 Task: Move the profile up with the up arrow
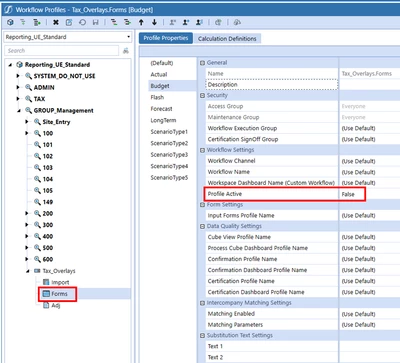coord(141,22)
